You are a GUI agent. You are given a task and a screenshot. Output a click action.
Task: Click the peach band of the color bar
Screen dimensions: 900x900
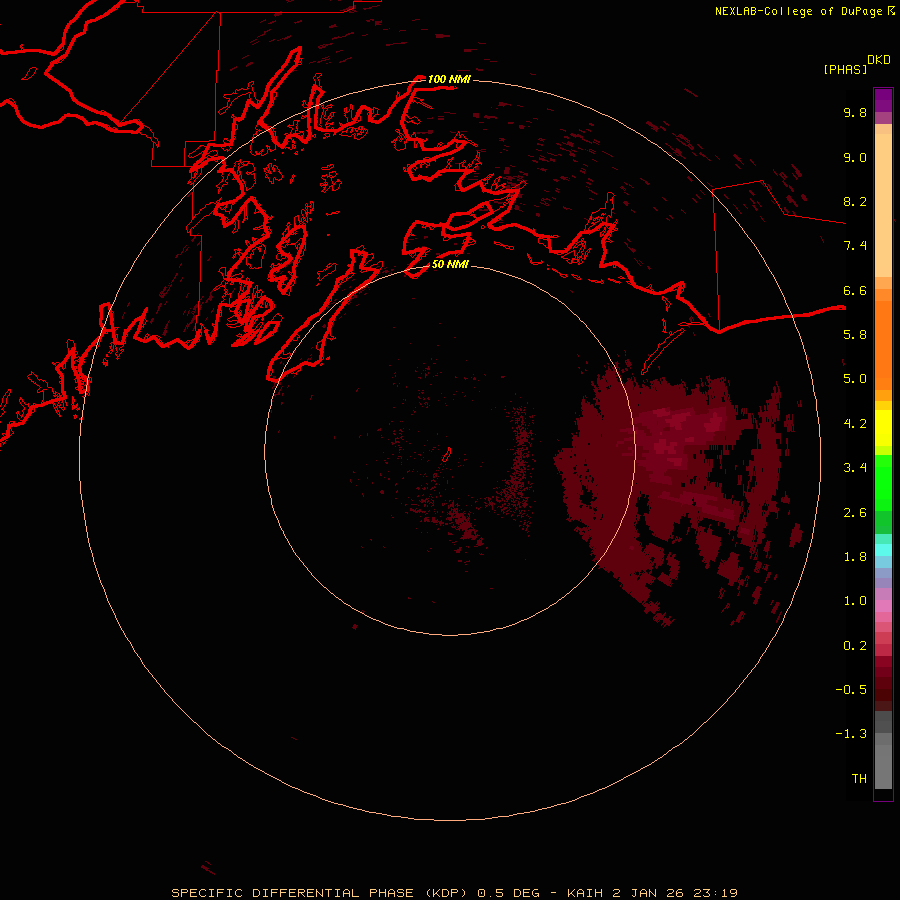(x=883, y=201)
